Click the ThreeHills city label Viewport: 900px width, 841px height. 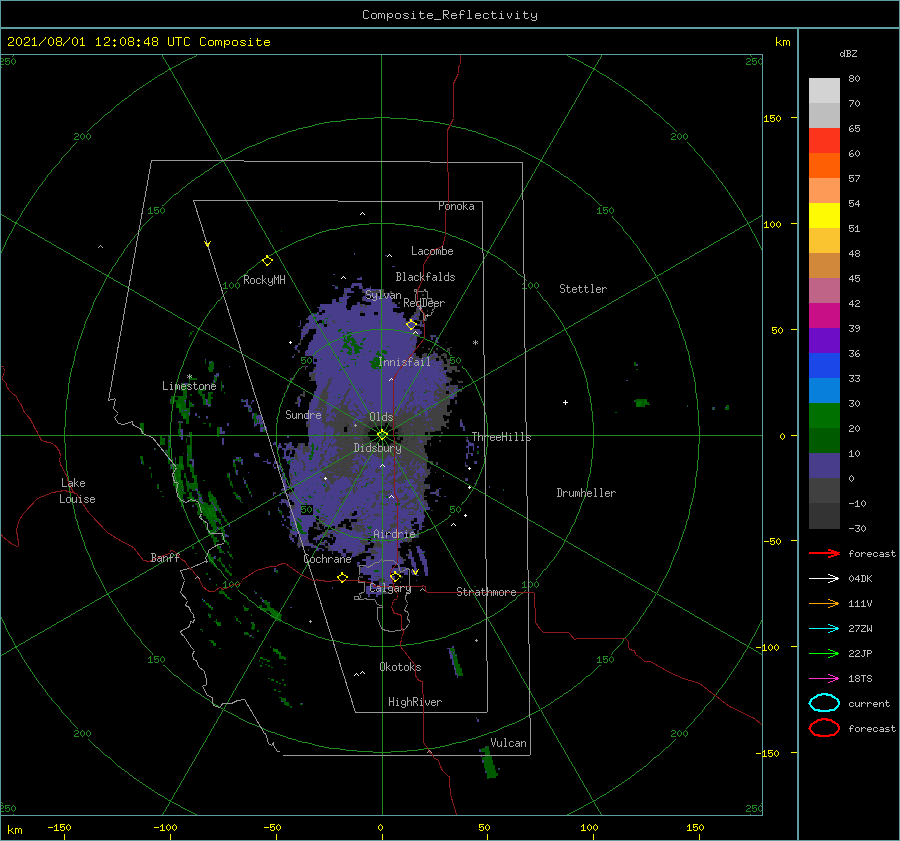pyautogui.click(x=502, y=437)
